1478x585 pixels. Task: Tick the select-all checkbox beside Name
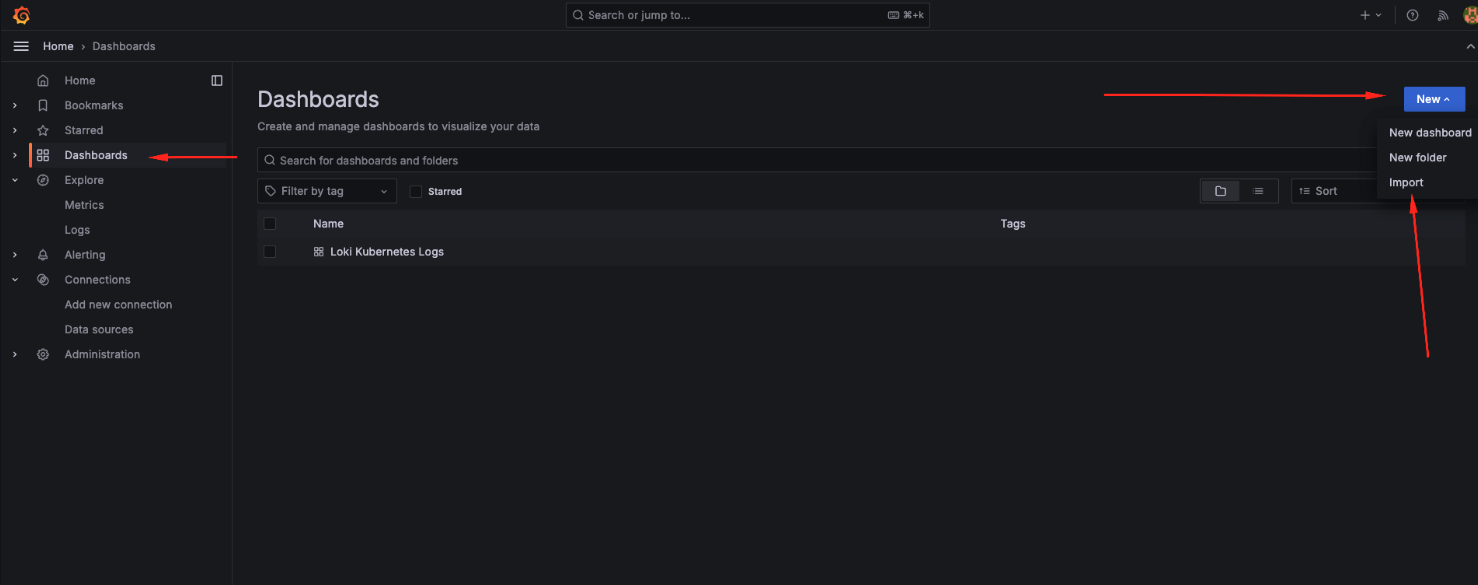pos(269,224)
